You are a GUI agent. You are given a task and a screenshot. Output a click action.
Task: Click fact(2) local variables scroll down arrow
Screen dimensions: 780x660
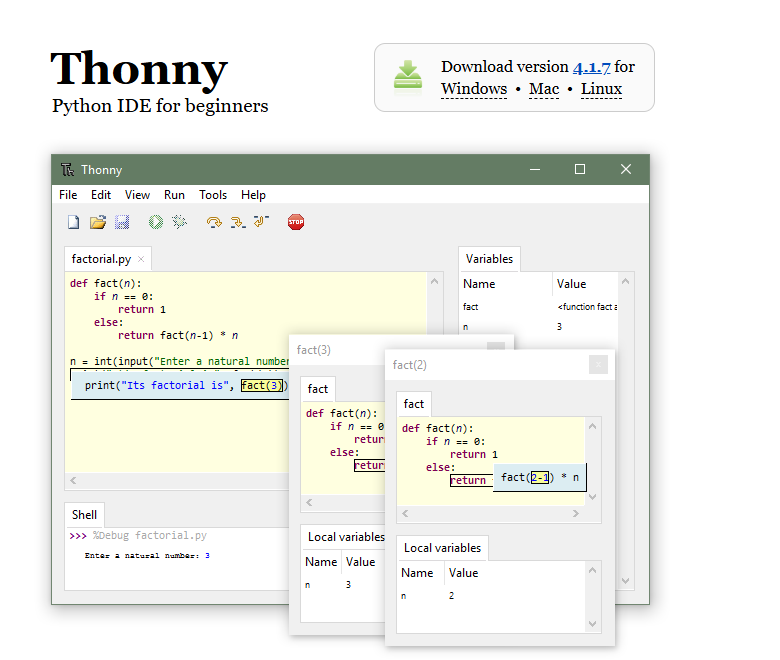pyautogui.click(x=592, y=624)
